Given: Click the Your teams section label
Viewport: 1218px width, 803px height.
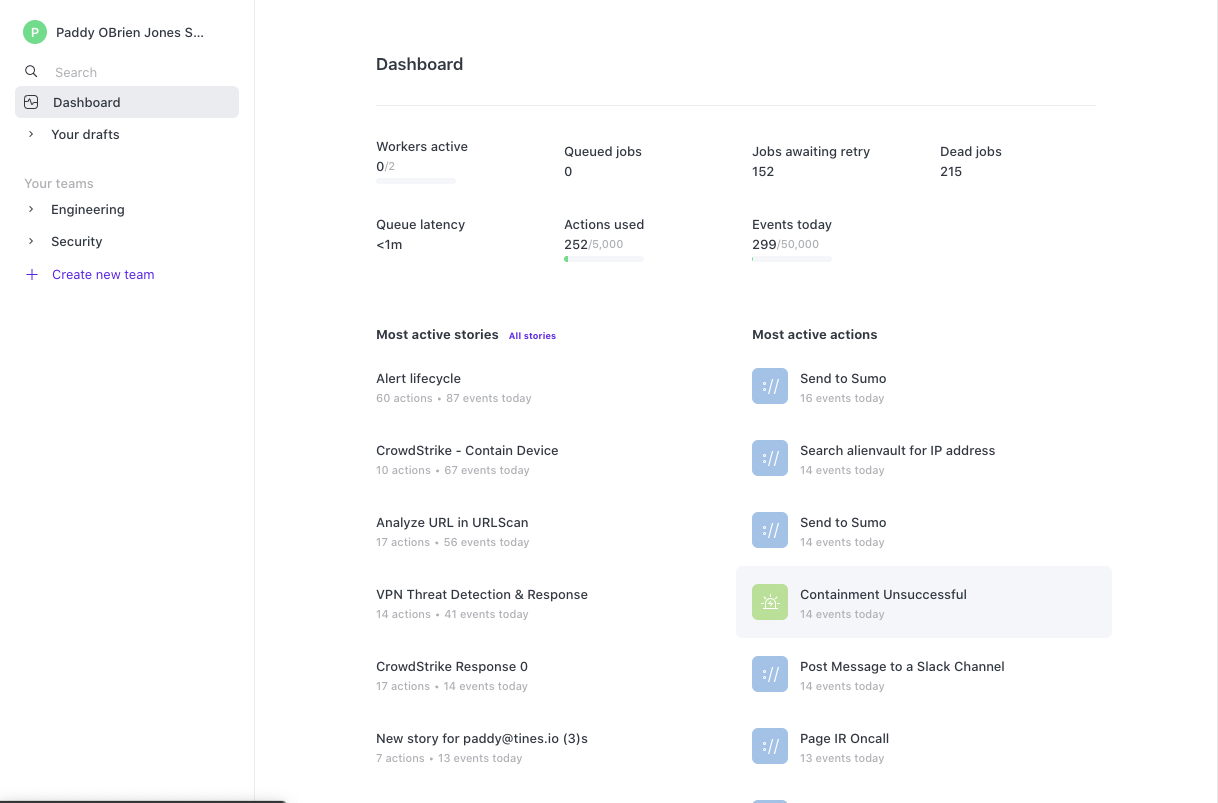Looking at the screenshot, I should [x=59, y=183].
